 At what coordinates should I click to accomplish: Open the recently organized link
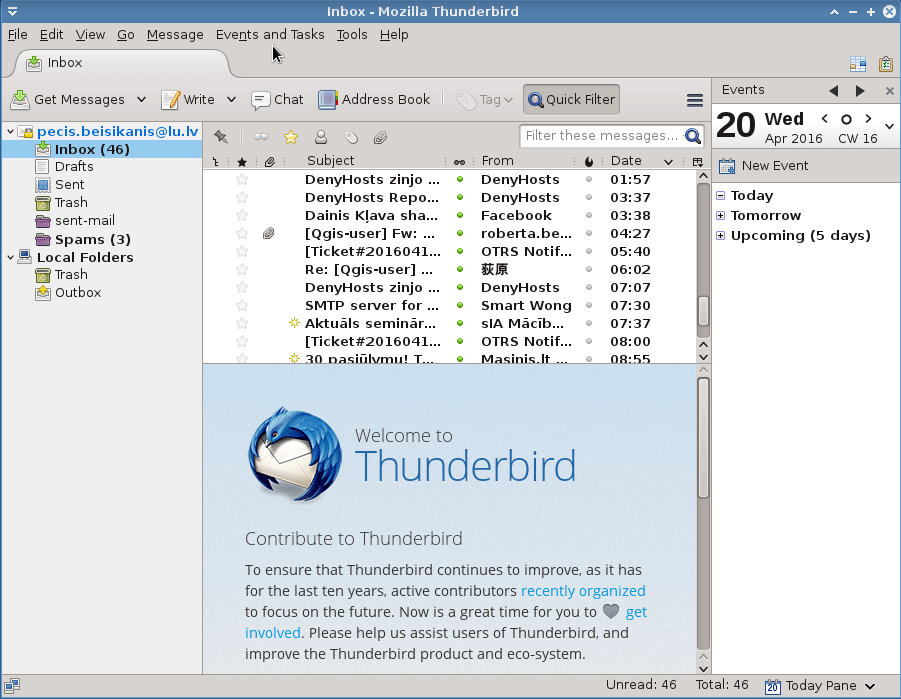point(583,591)
